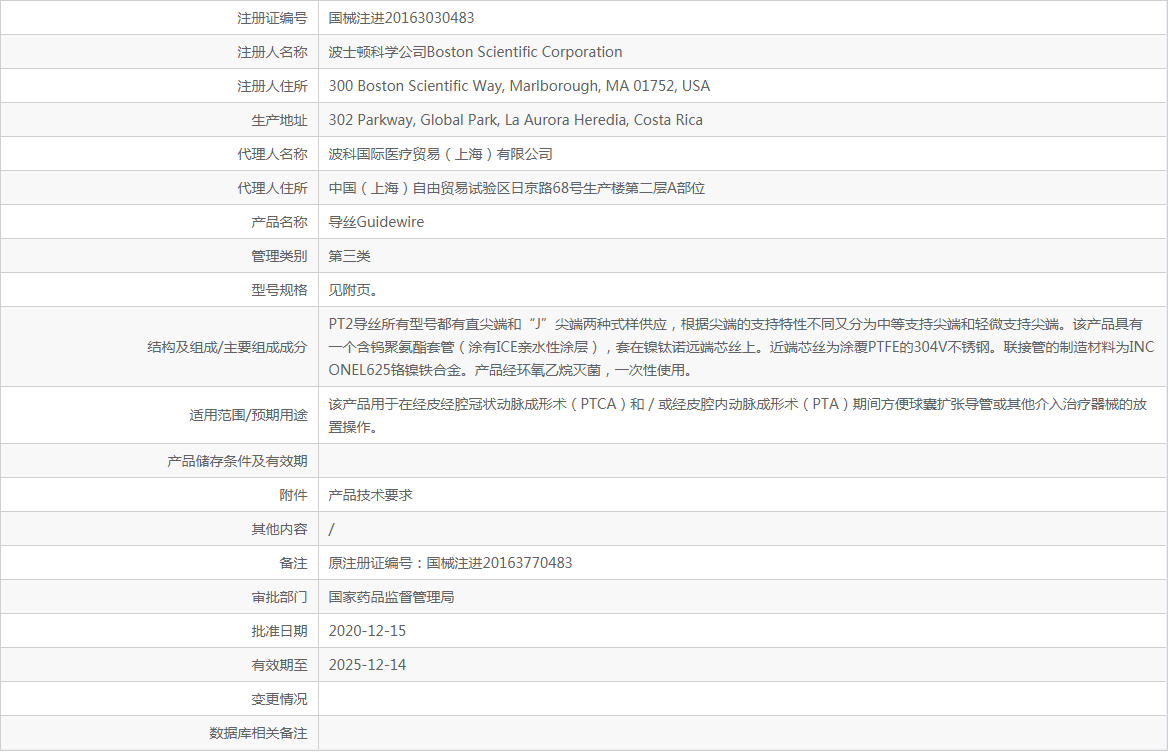Click the PTCA/PTA intended use description
This screenshot has height=753, width=1169.
pyautogui.click(x=737, y=415)
